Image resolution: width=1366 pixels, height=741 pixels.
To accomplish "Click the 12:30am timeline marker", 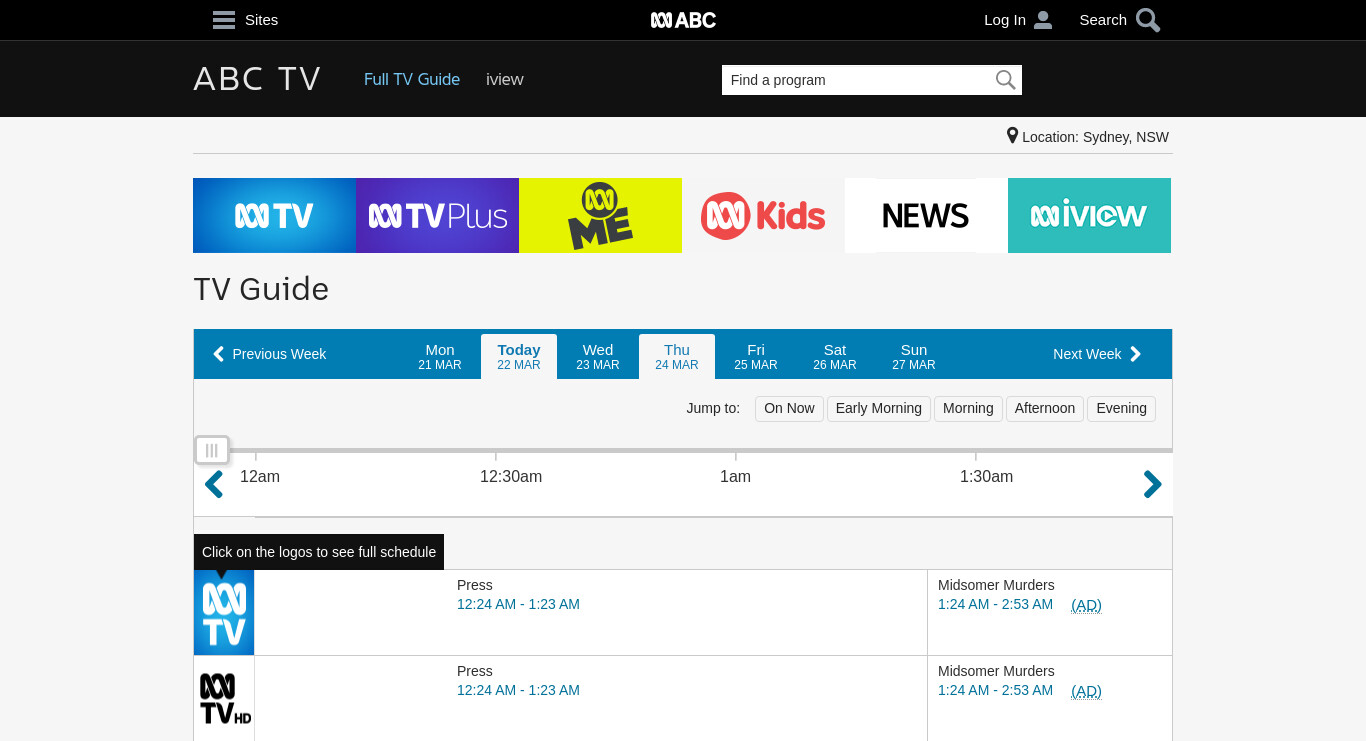I will tap(511, 477).
